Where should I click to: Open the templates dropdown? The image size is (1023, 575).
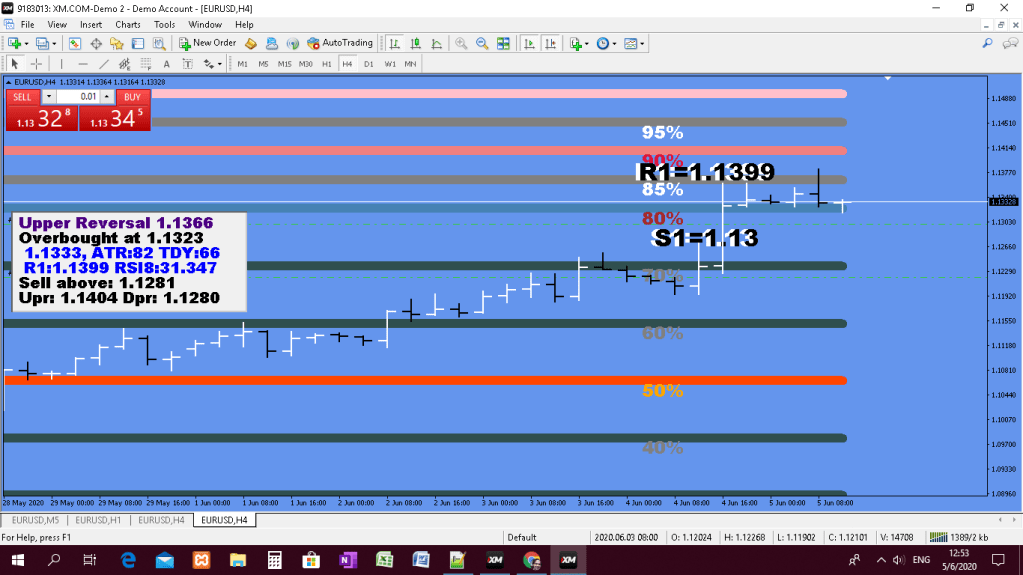[634, 44]
